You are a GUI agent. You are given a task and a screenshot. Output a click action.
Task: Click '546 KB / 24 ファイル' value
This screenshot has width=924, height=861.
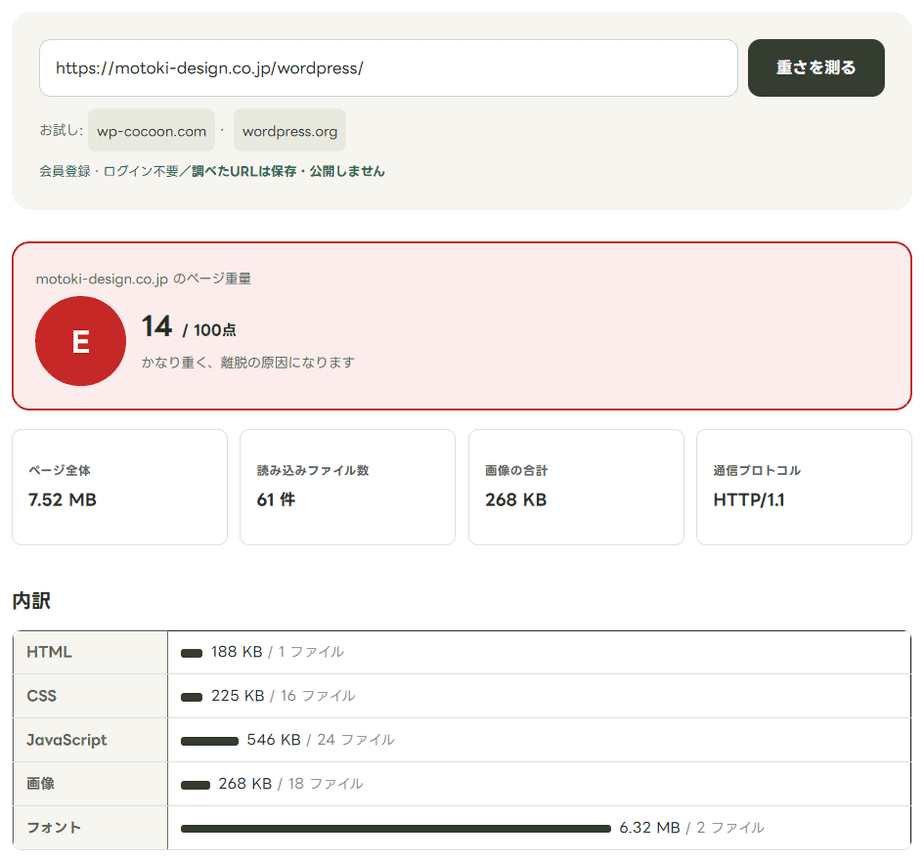[321, 740]
